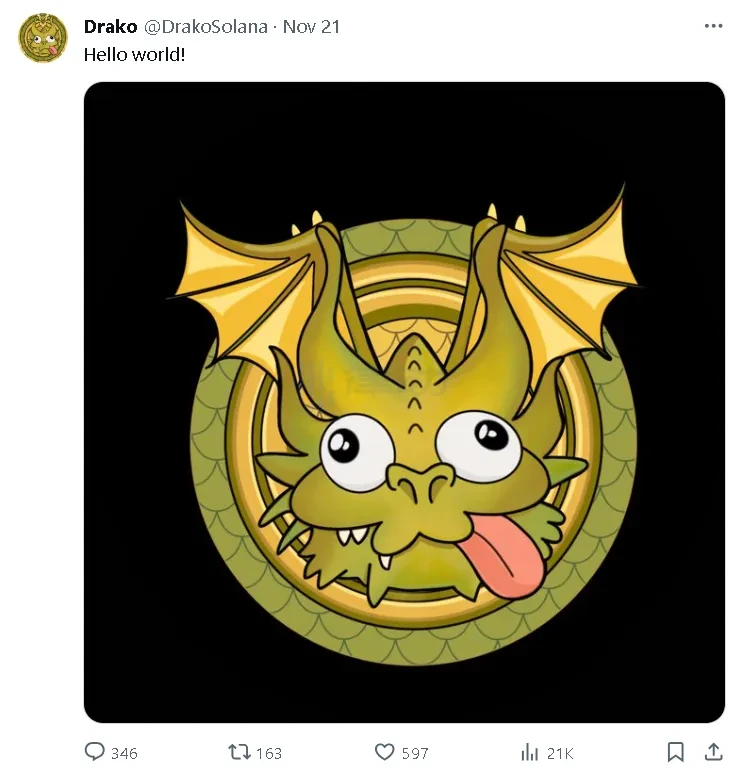
Task: Click the 163 repost count
Action: [x=269, y=753]
